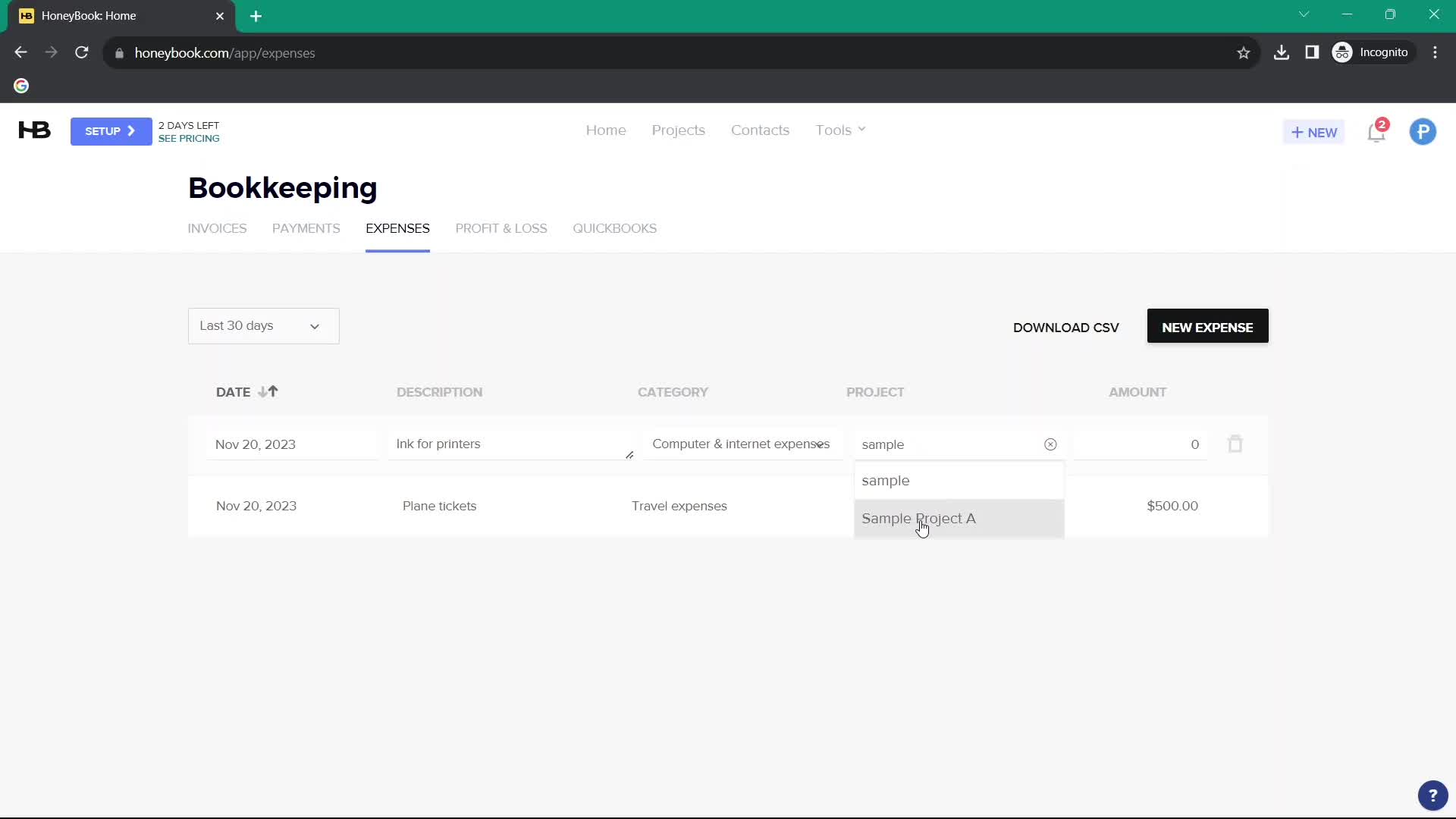Click the Description column header

(x=439, y=392)
